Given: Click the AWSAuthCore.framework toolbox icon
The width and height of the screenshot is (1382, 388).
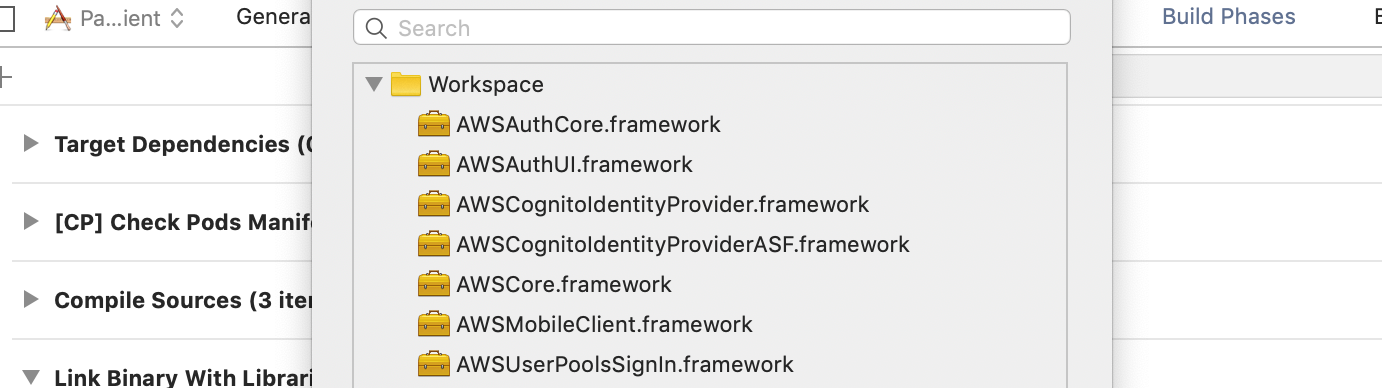Looking at the screenshot, I should [433, 125].
